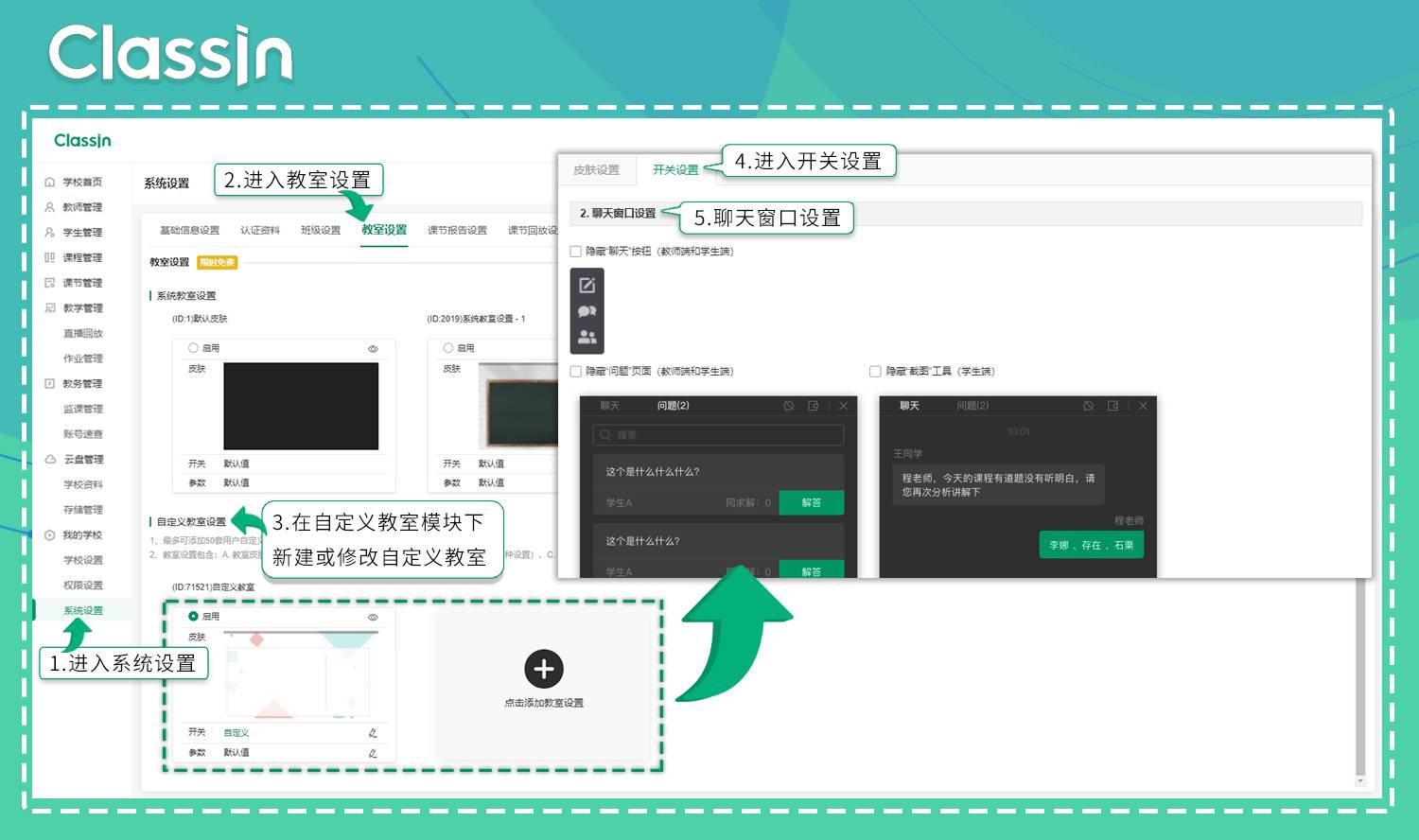Switch to the 课节报告设置 tab
This screenshot has height=840, width=1419.
[457, 230]
